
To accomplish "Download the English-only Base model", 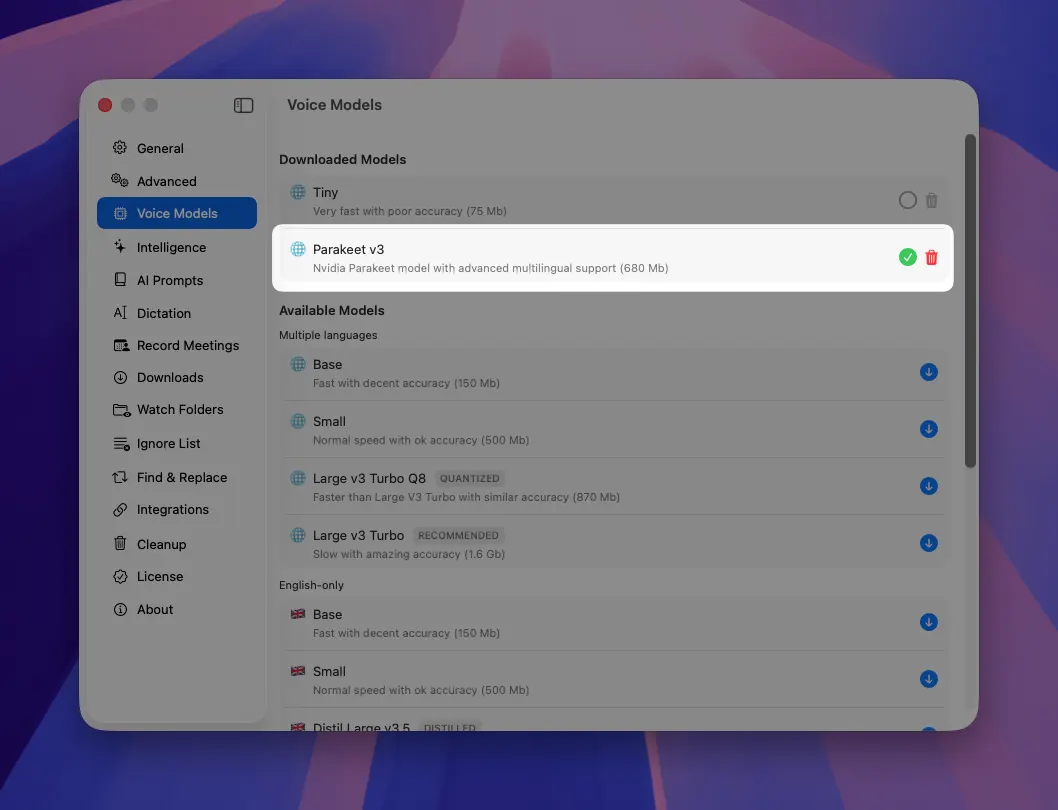I will (928, 622).
